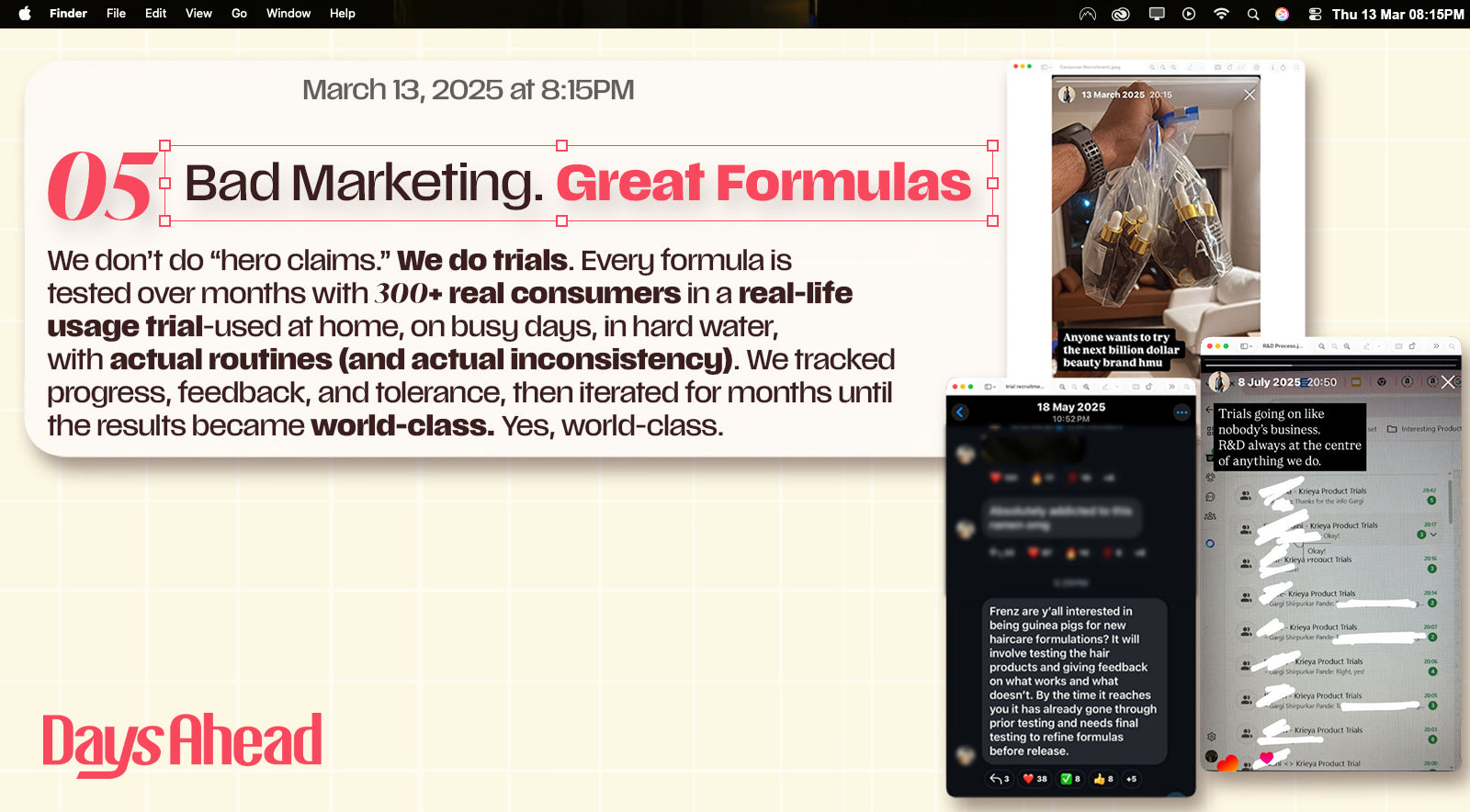Open the sidebar dropdown in trial recruitment window

click(990, 387)
